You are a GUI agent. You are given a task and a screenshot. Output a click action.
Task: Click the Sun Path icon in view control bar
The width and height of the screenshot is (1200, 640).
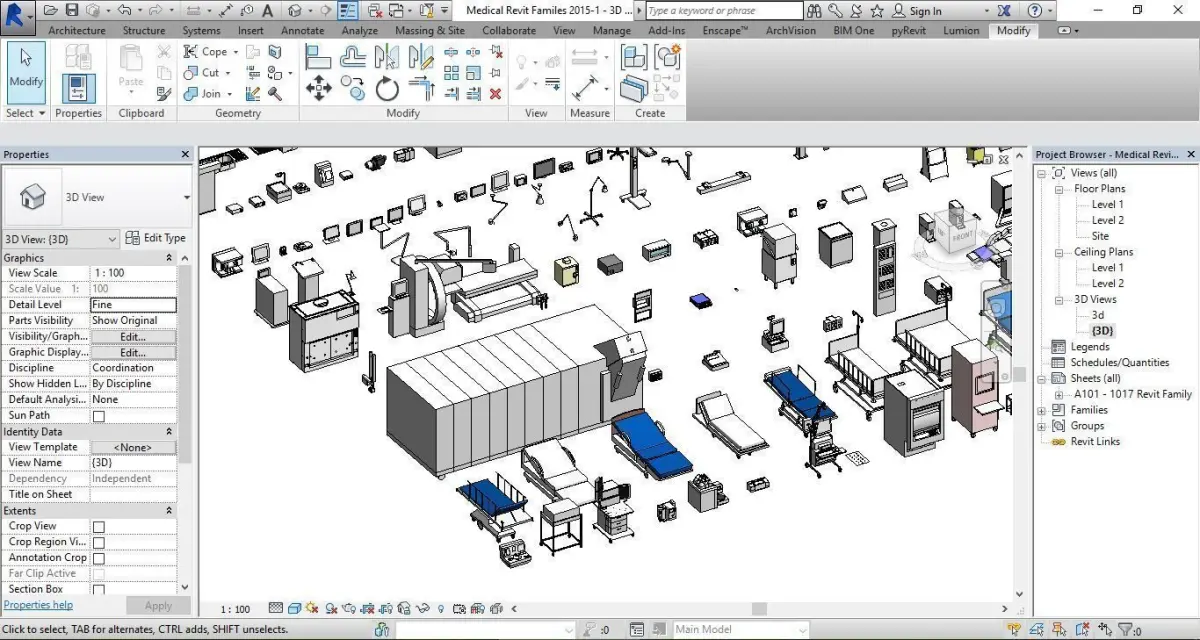(x=312, y=608)
